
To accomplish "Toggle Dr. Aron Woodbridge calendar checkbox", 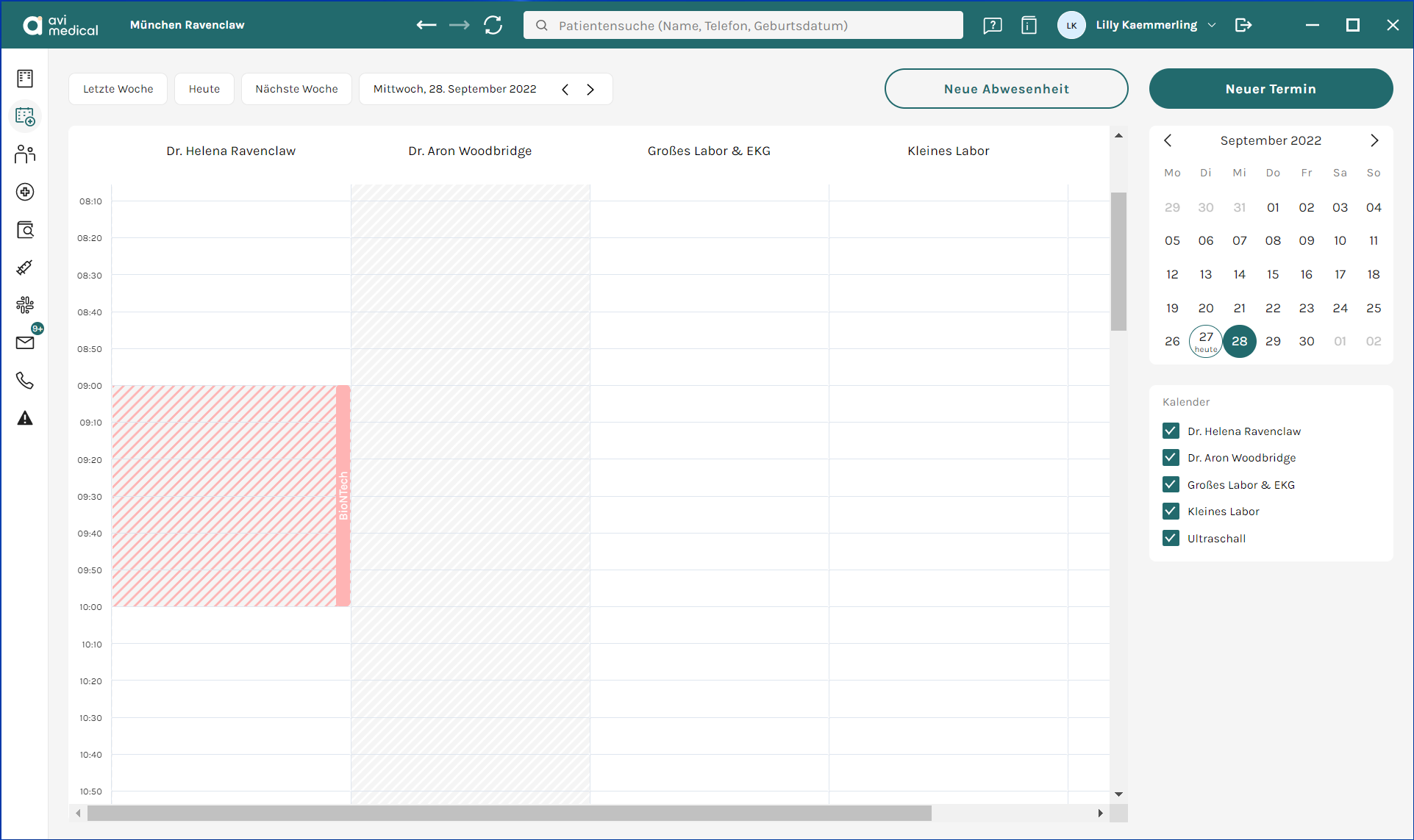I will click(1171, 457).
